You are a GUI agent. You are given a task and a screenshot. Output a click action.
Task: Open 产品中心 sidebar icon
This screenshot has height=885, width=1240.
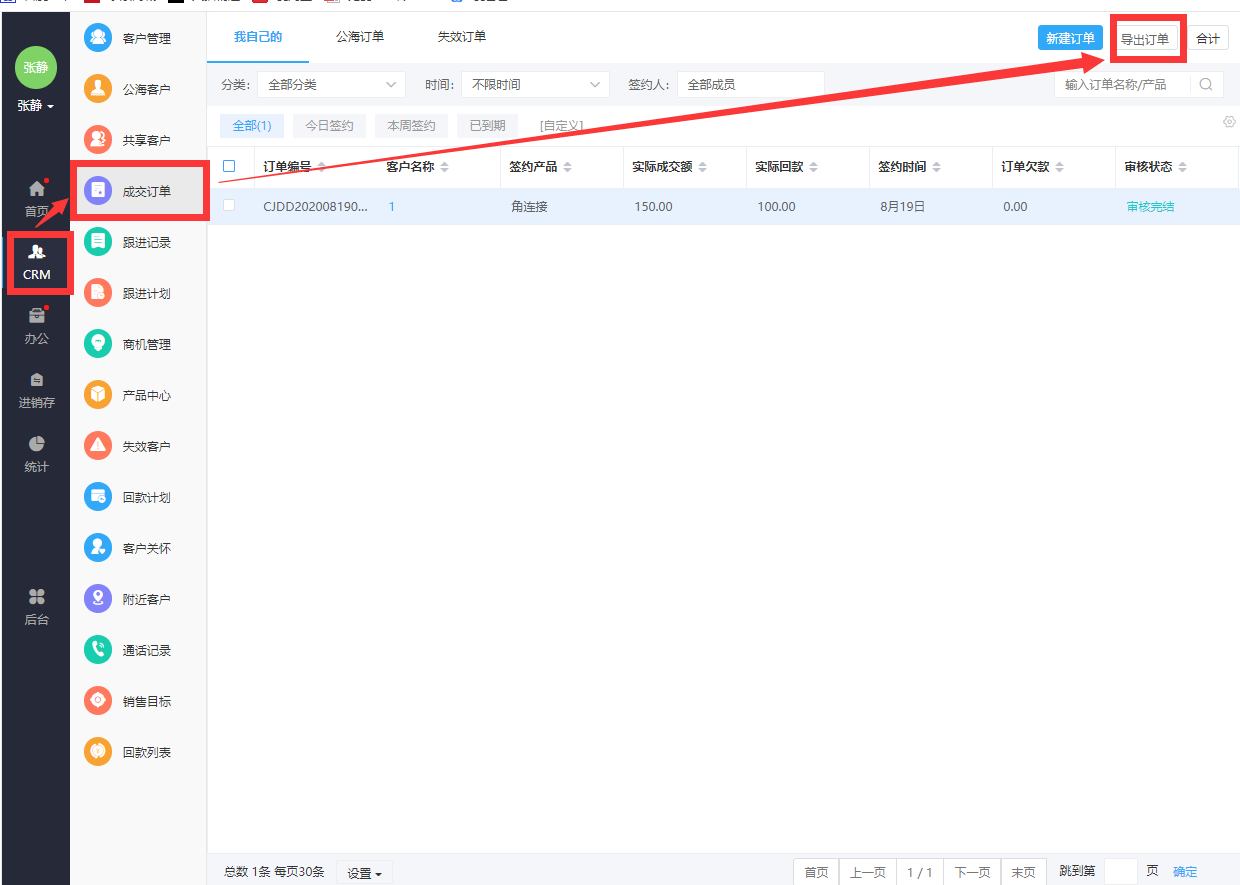[x=98, y=395]
